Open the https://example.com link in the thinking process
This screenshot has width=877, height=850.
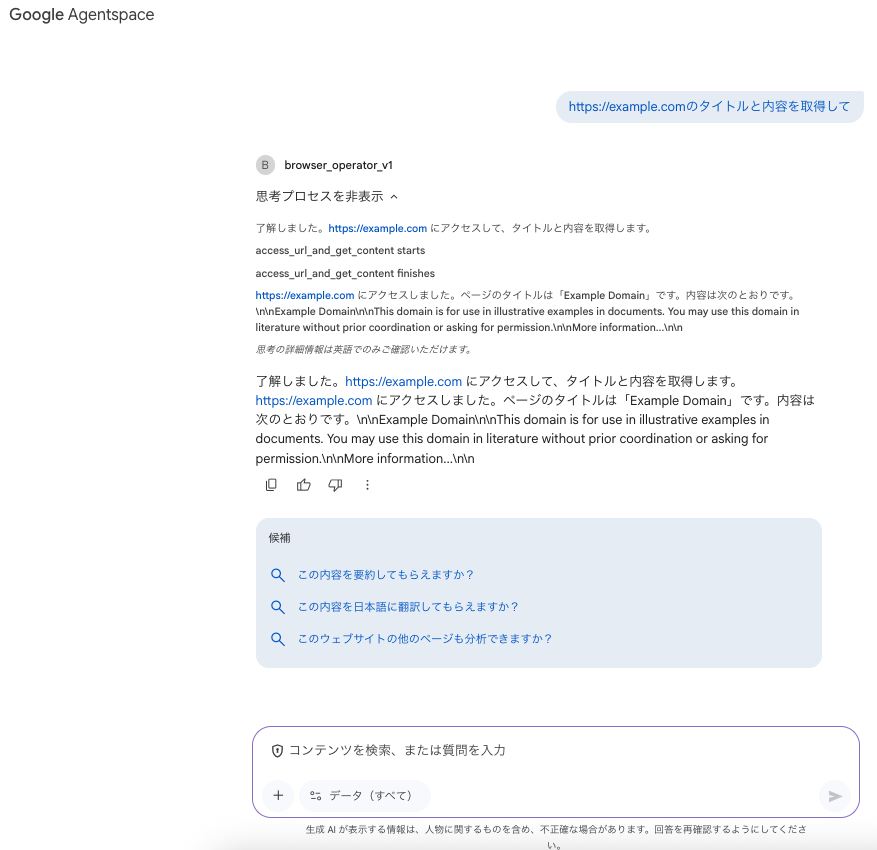[x=377, y=228]
